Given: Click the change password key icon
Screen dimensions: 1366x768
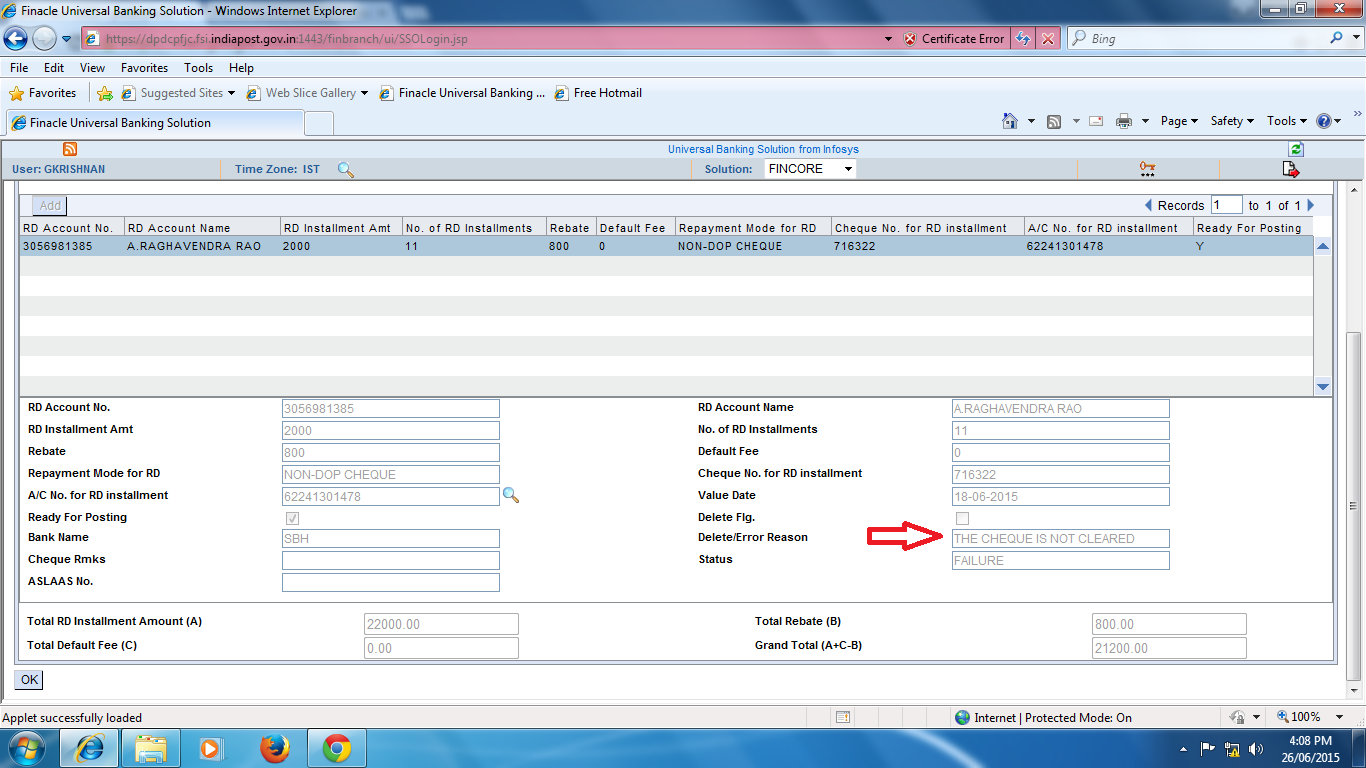Looking at the screenshot, I should tap(1146, 168).
